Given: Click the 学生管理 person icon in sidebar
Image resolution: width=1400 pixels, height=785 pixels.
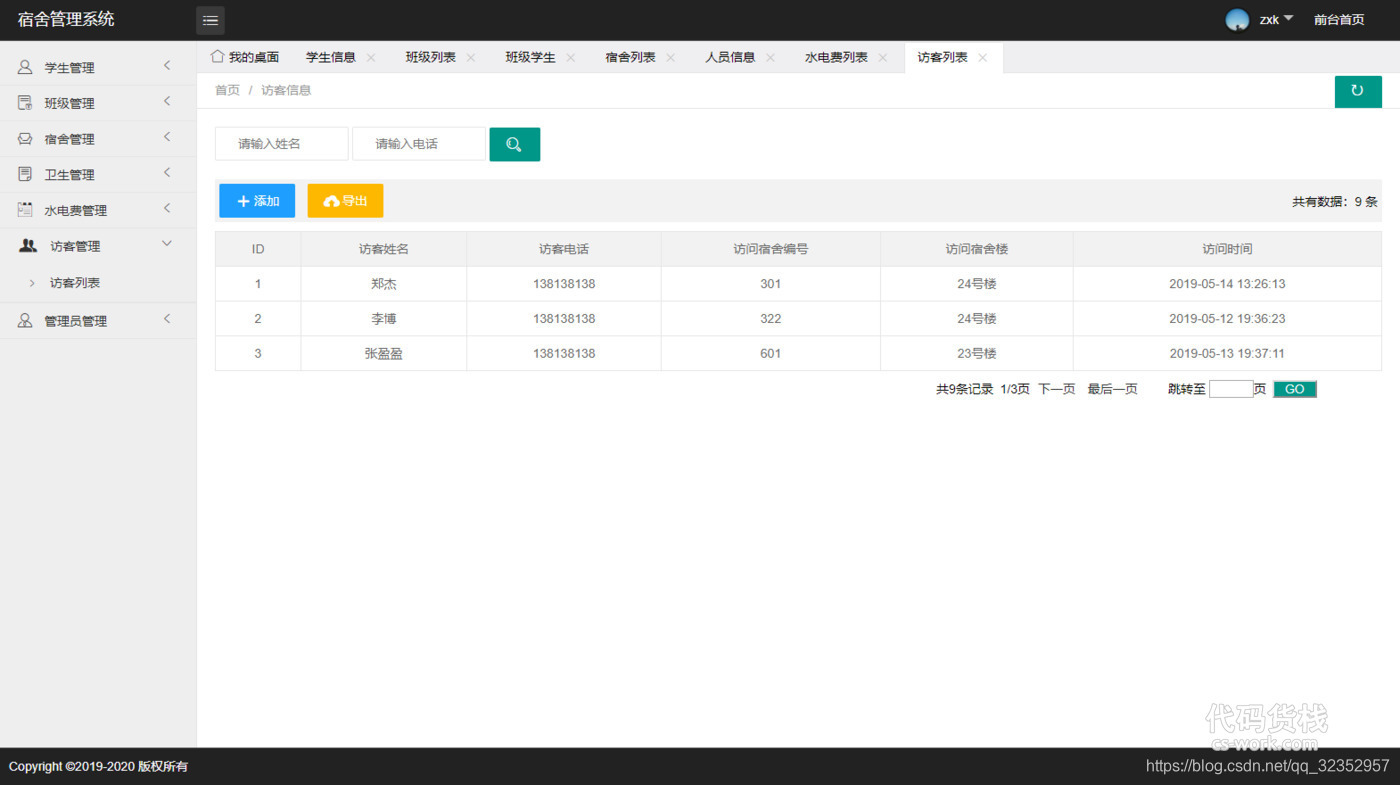Looking at the screenshot, I should (x=25, y=68).
